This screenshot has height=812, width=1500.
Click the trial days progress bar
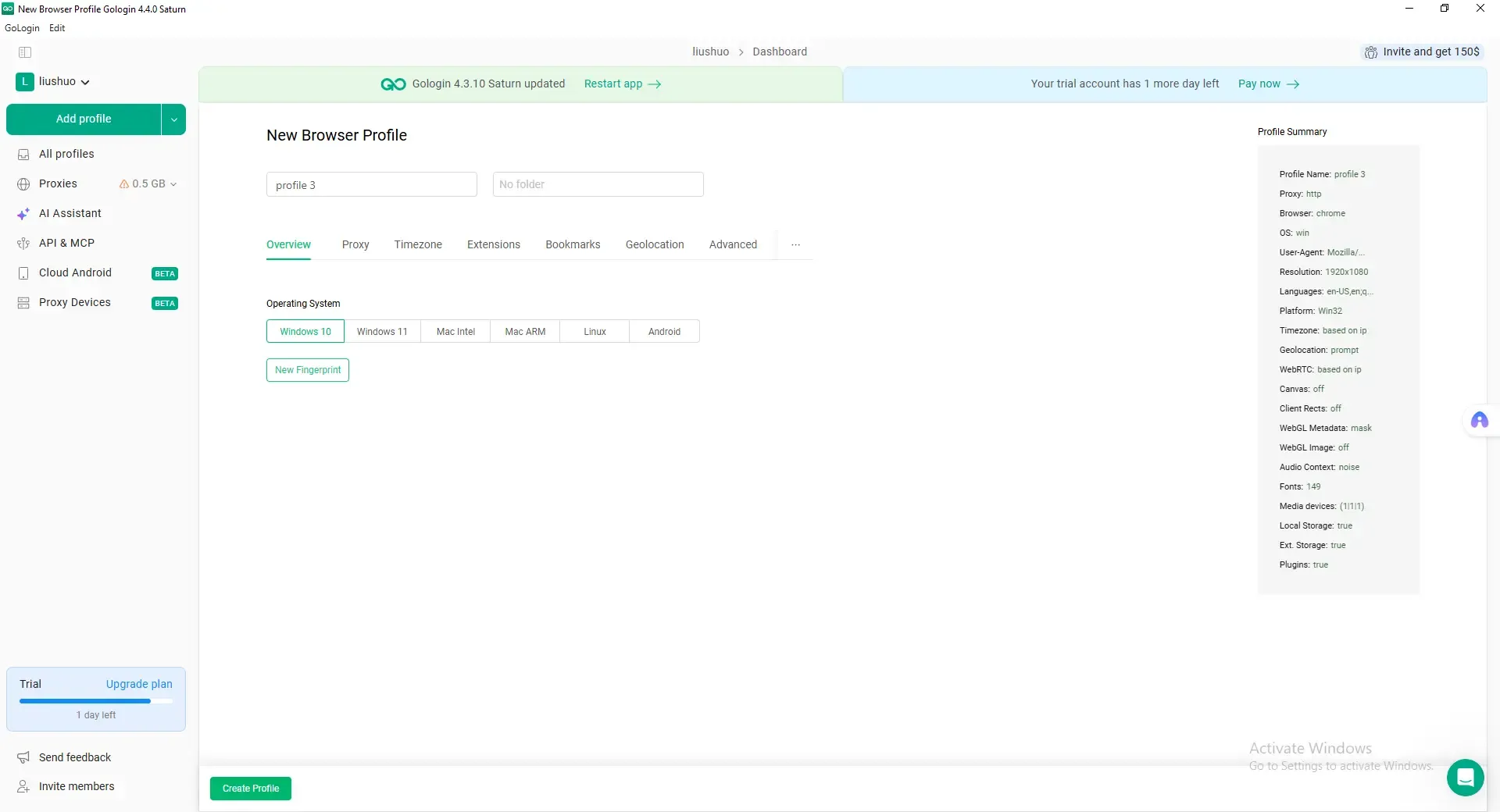tap(96, 701)
